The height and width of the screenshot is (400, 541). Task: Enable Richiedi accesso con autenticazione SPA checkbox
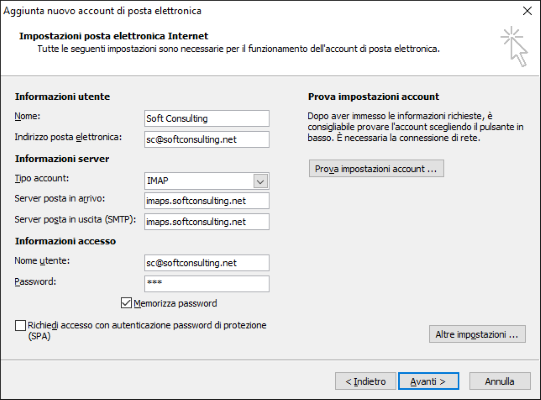20,325
